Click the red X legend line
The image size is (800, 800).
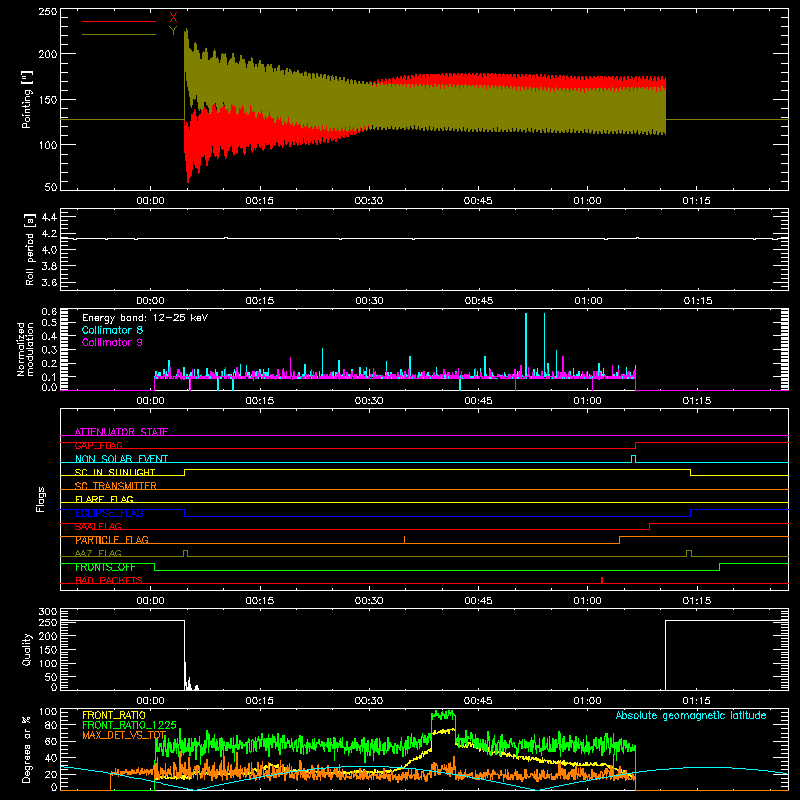tap(119, 21)
